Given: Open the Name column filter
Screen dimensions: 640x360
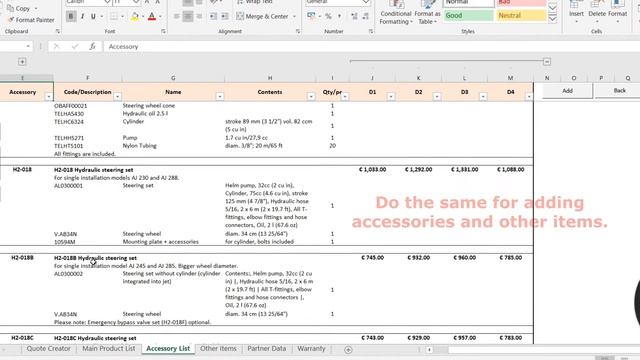Looking at the screenshot, I should tap(220, 96).
